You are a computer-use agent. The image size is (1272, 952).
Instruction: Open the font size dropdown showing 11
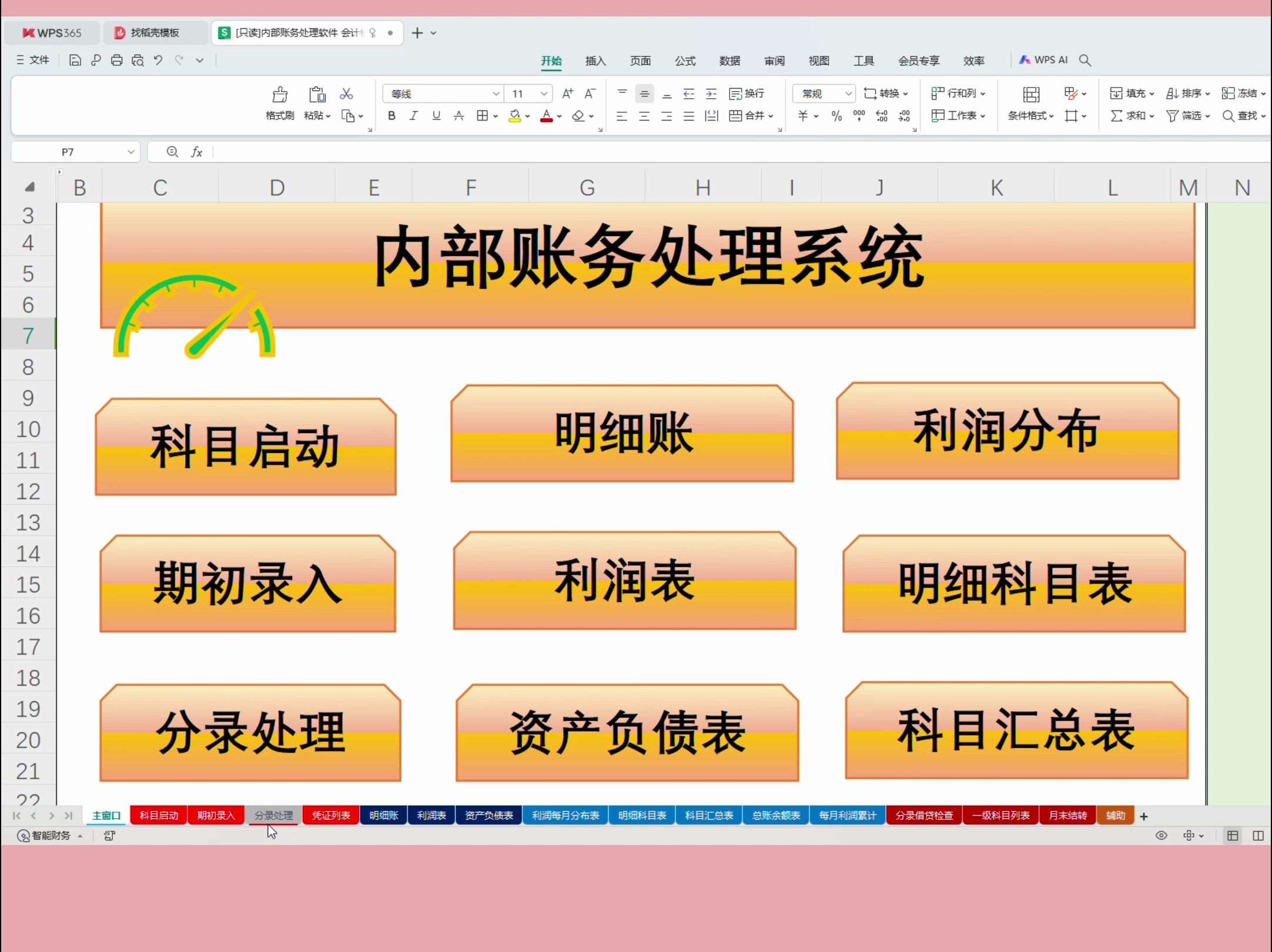point(544,93)
